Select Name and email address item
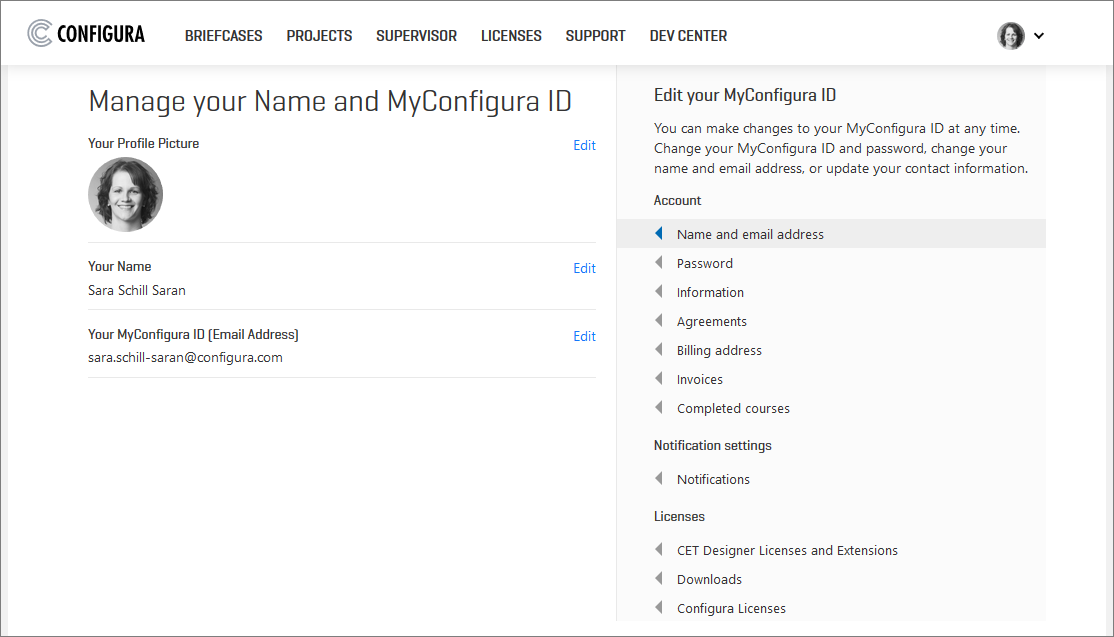1114x637 pixels. 831,234
